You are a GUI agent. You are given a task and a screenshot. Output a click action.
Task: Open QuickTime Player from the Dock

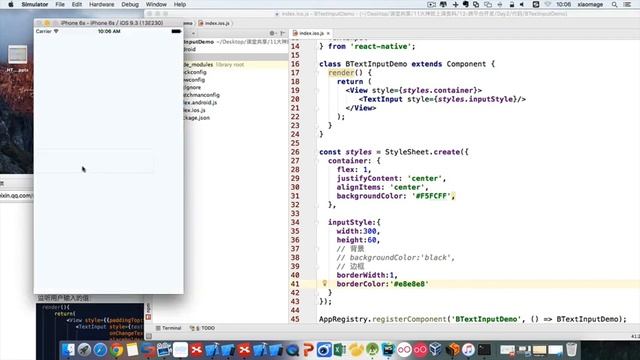pos(292,350)
